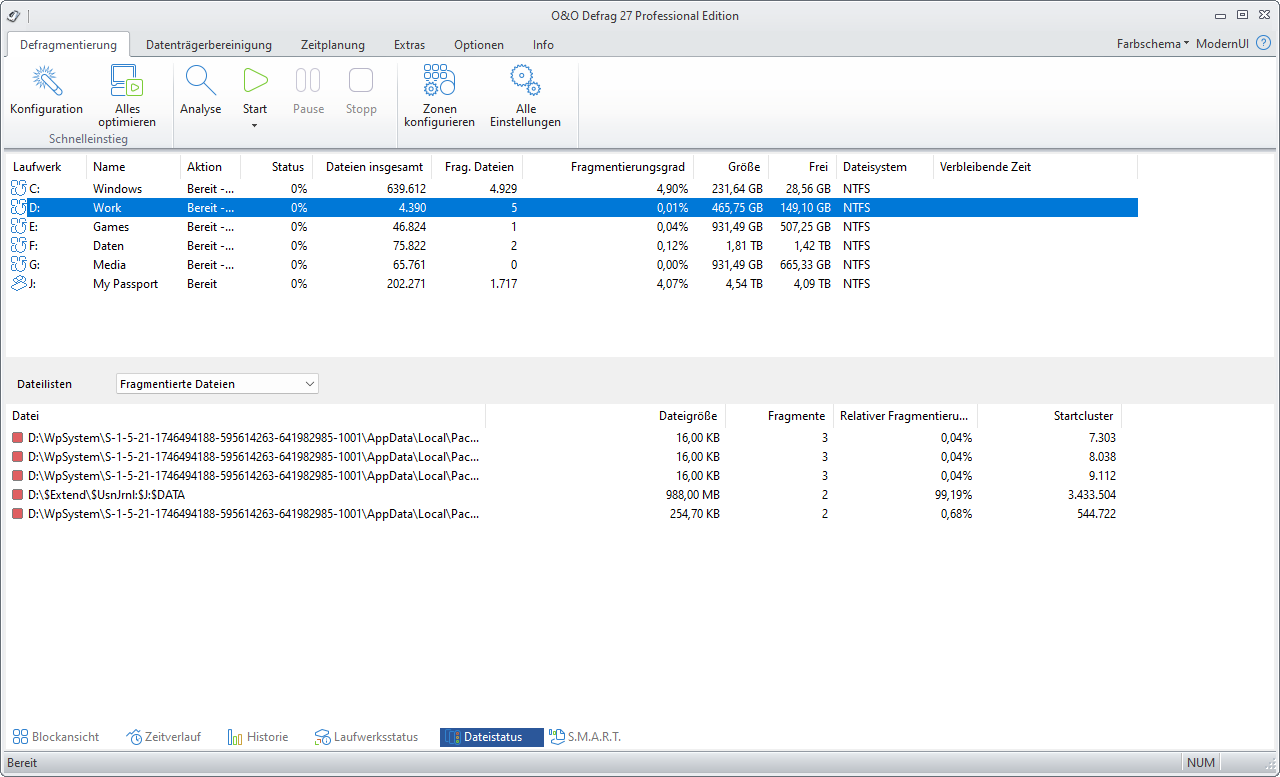This screenshot has width=1280, height=777.
Task: Open the Extras ribbon tab
Action: pyautogui.click(x=409, y=45)
